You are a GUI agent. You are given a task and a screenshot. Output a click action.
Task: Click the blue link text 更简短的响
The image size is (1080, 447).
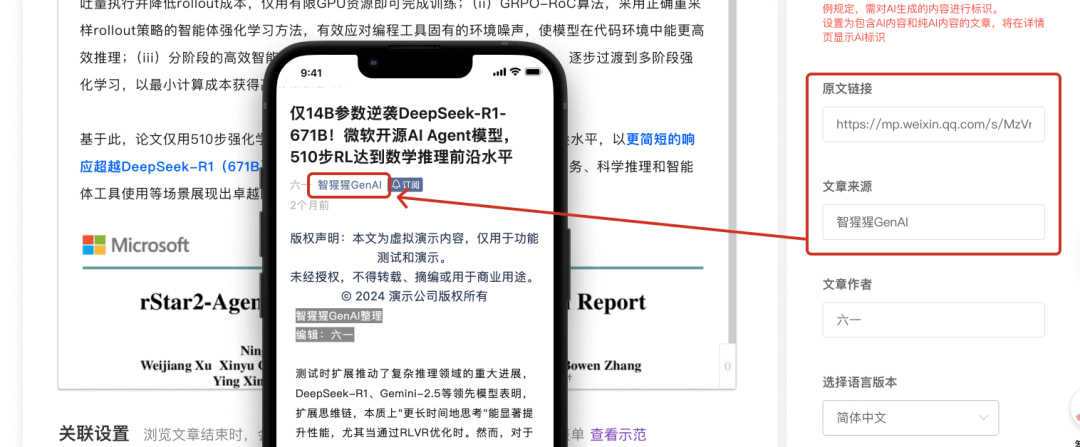(x=661, y=139)
